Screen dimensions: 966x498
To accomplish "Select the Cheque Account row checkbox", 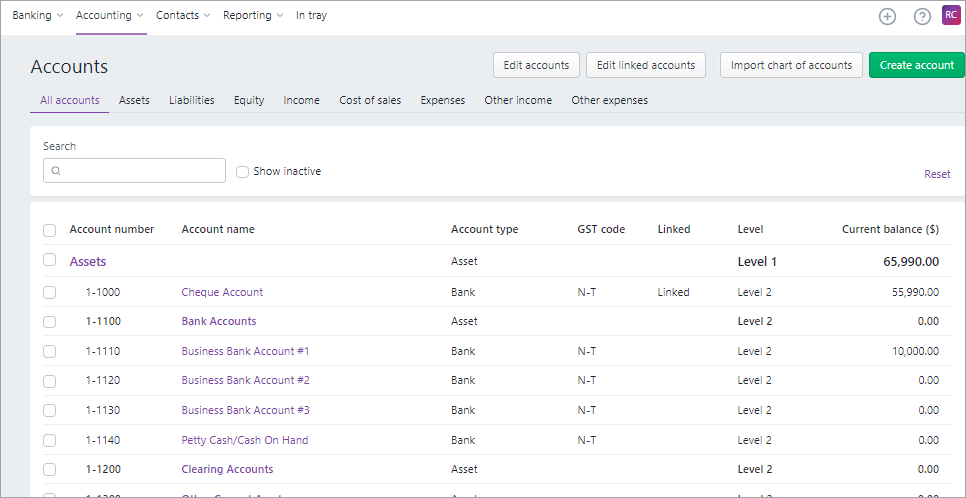I will pos(49,293).
